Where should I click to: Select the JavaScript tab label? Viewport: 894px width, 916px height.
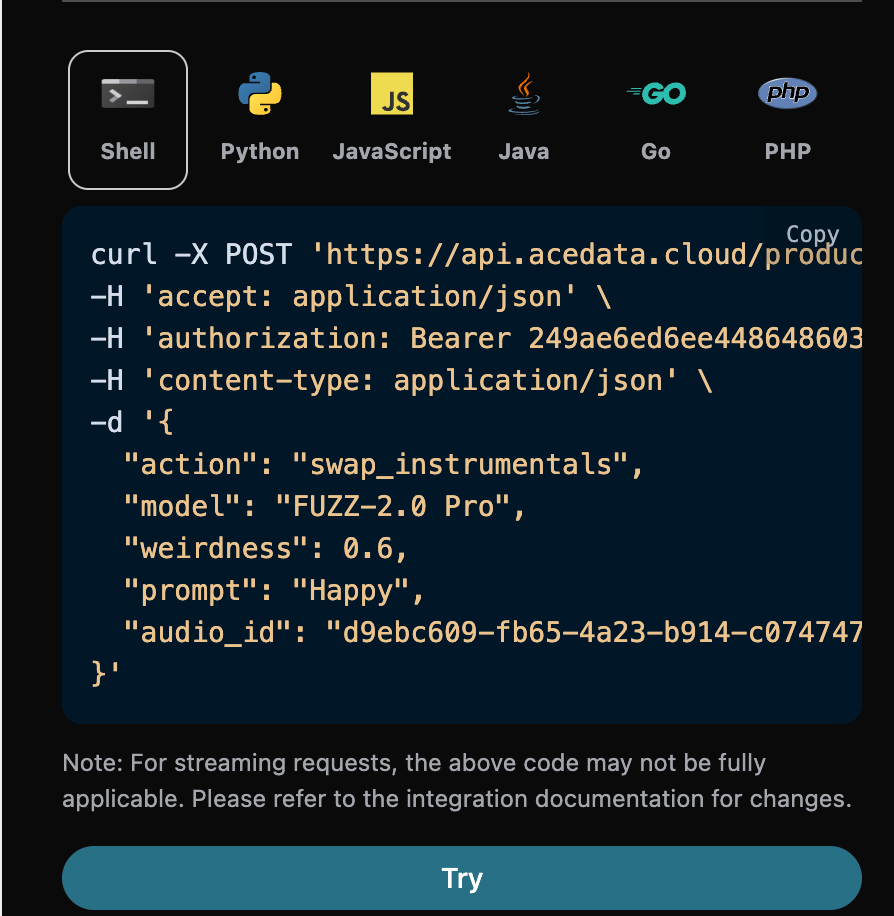392,152
